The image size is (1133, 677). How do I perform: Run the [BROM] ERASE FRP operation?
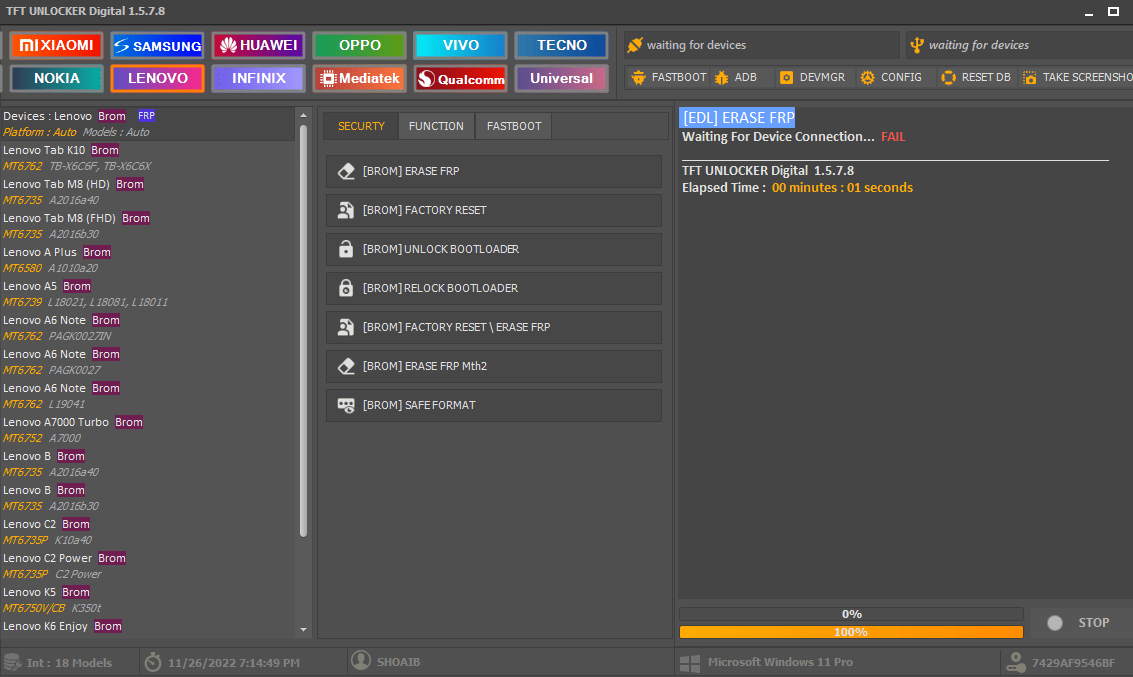(493, 171)
